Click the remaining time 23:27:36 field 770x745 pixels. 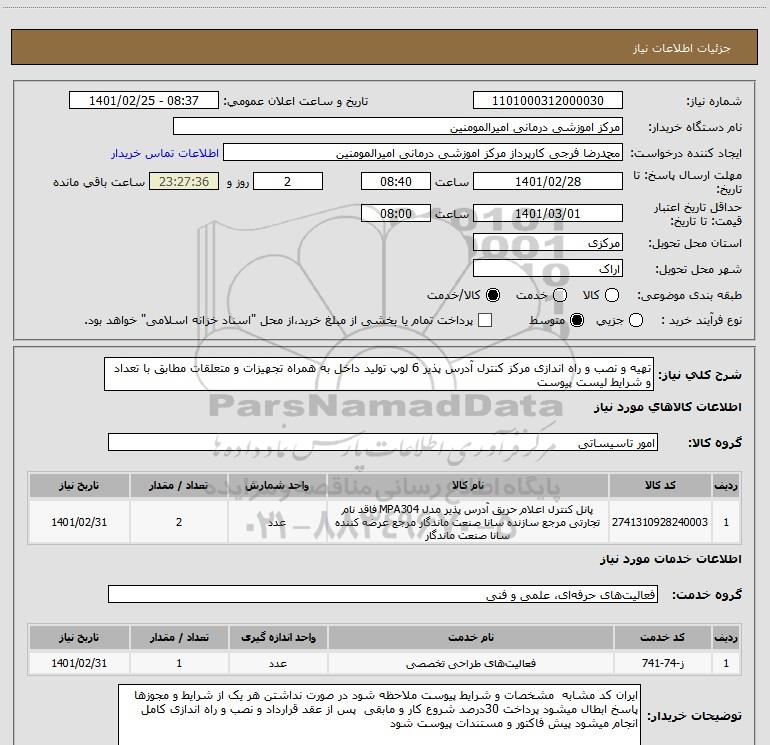pos(184,181)
